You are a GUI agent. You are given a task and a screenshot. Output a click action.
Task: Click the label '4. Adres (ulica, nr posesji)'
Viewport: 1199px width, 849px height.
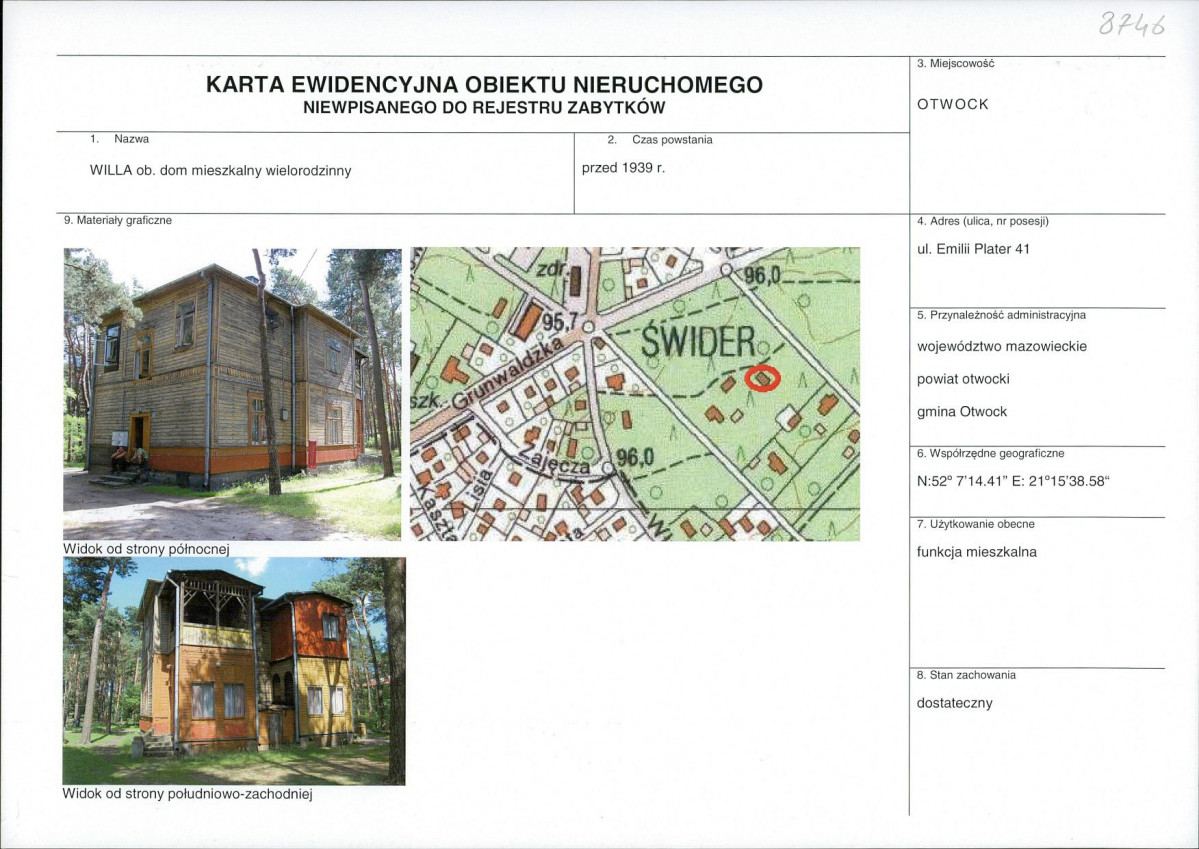pyautogui.click(x=983, y=221)
